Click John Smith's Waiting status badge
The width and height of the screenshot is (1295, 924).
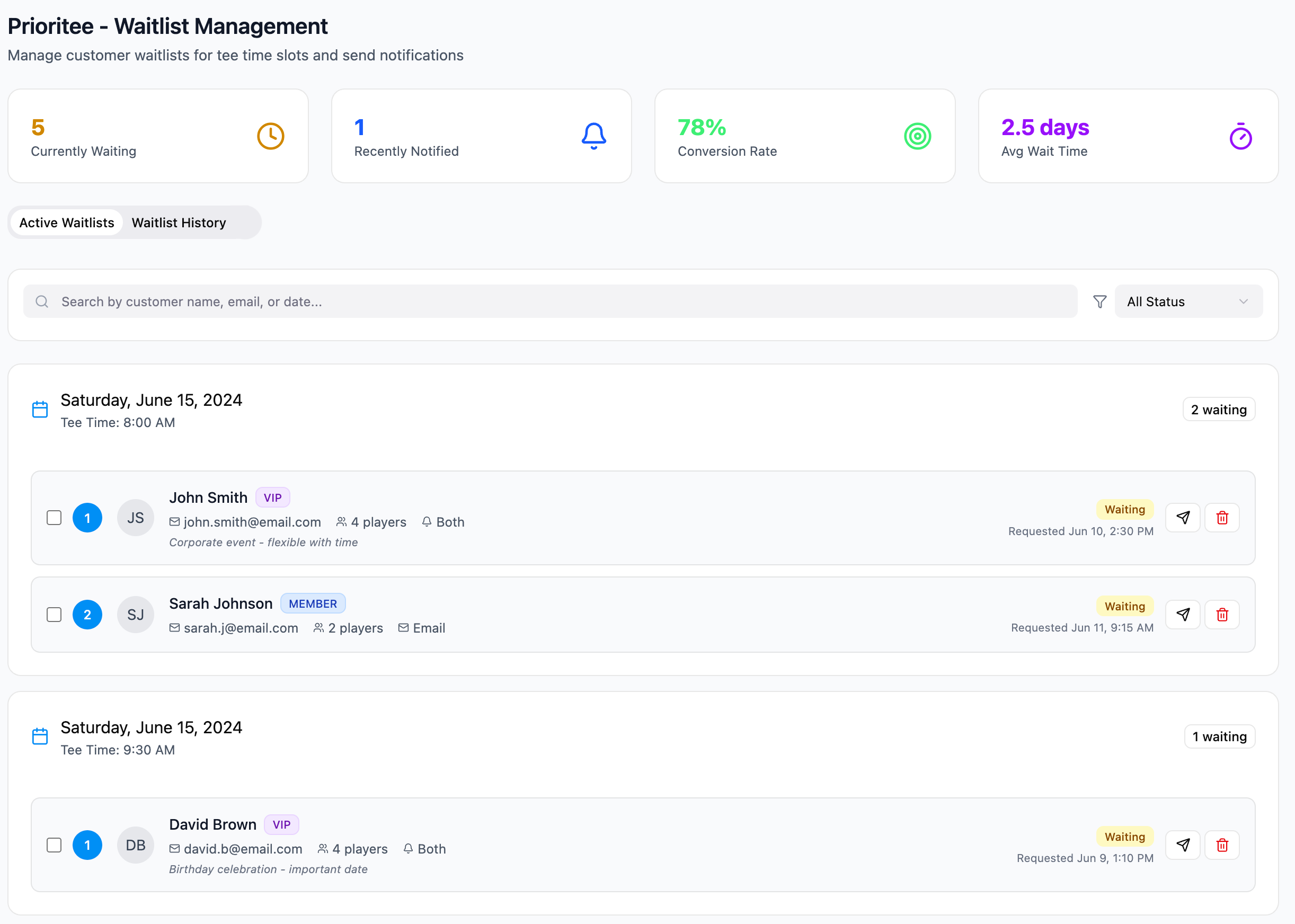click(x=1125, y=509)
